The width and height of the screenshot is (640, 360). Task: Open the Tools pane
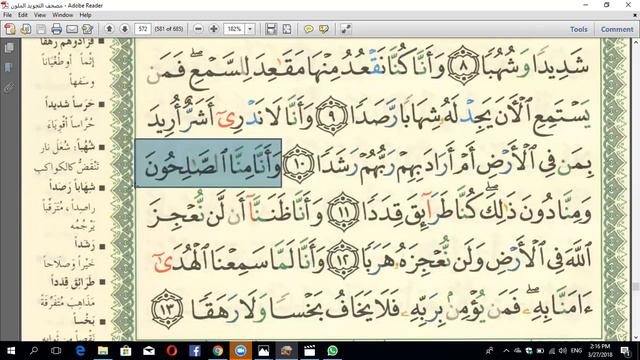point(578,29)
